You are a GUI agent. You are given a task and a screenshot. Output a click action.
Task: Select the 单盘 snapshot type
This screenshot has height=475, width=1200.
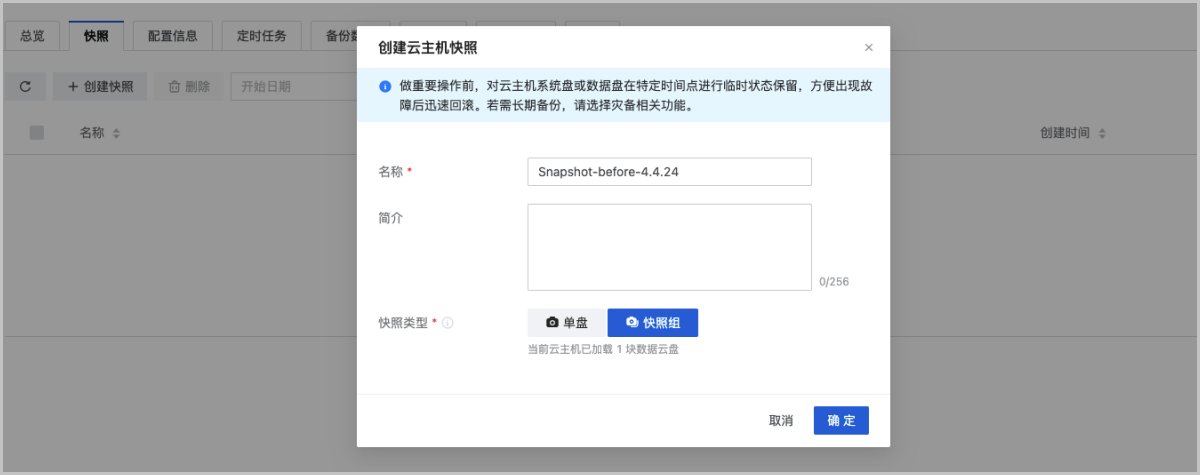tap(566, 323)
